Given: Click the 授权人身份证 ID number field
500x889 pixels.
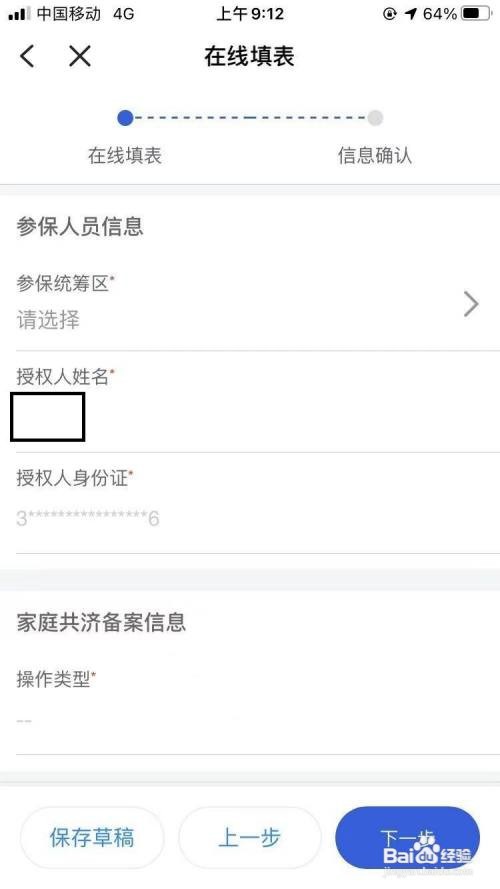Looking at the screenshot, I should pos(257,504).
